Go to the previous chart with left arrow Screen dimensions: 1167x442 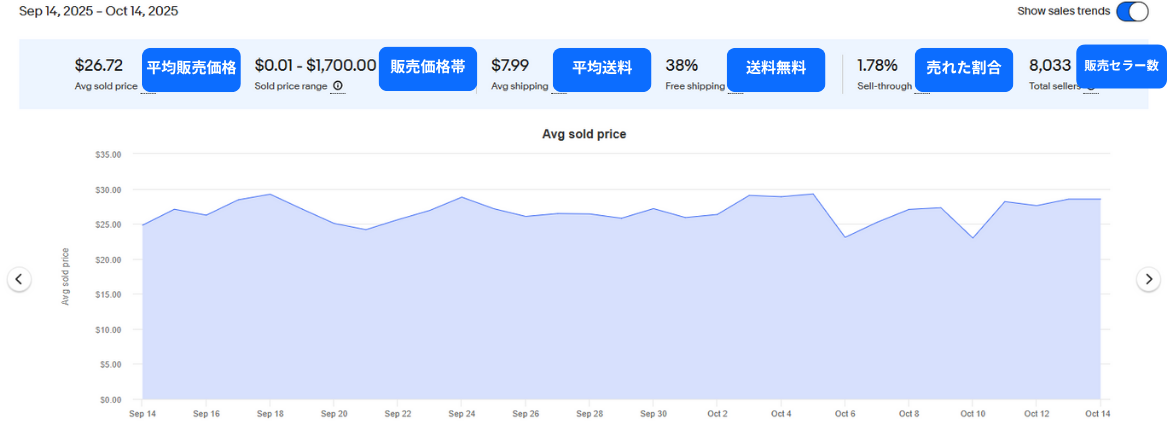pos(19,279)
